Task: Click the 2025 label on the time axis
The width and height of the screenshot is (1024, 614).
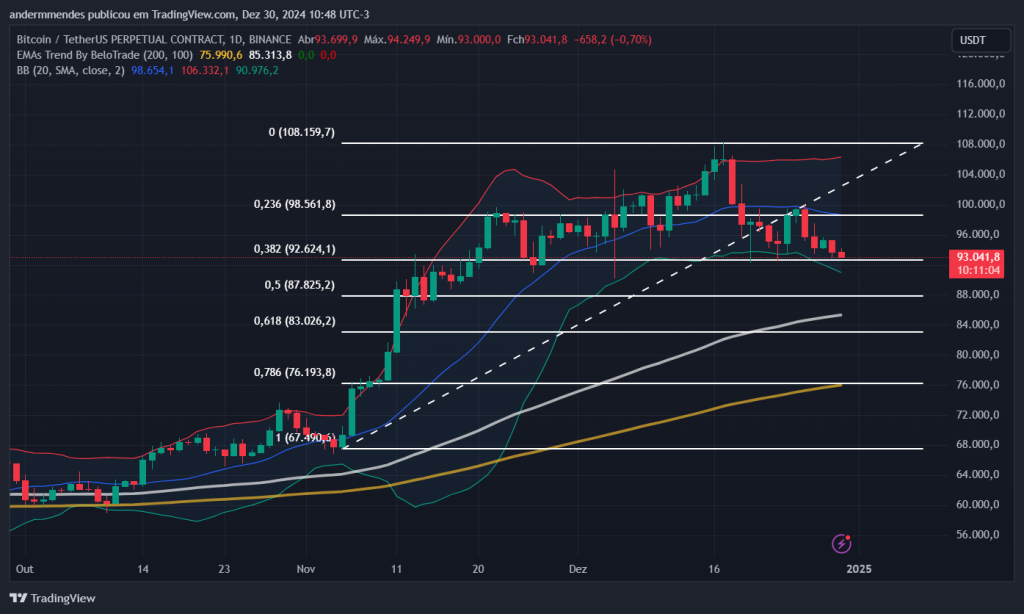Action: [860, 569]
